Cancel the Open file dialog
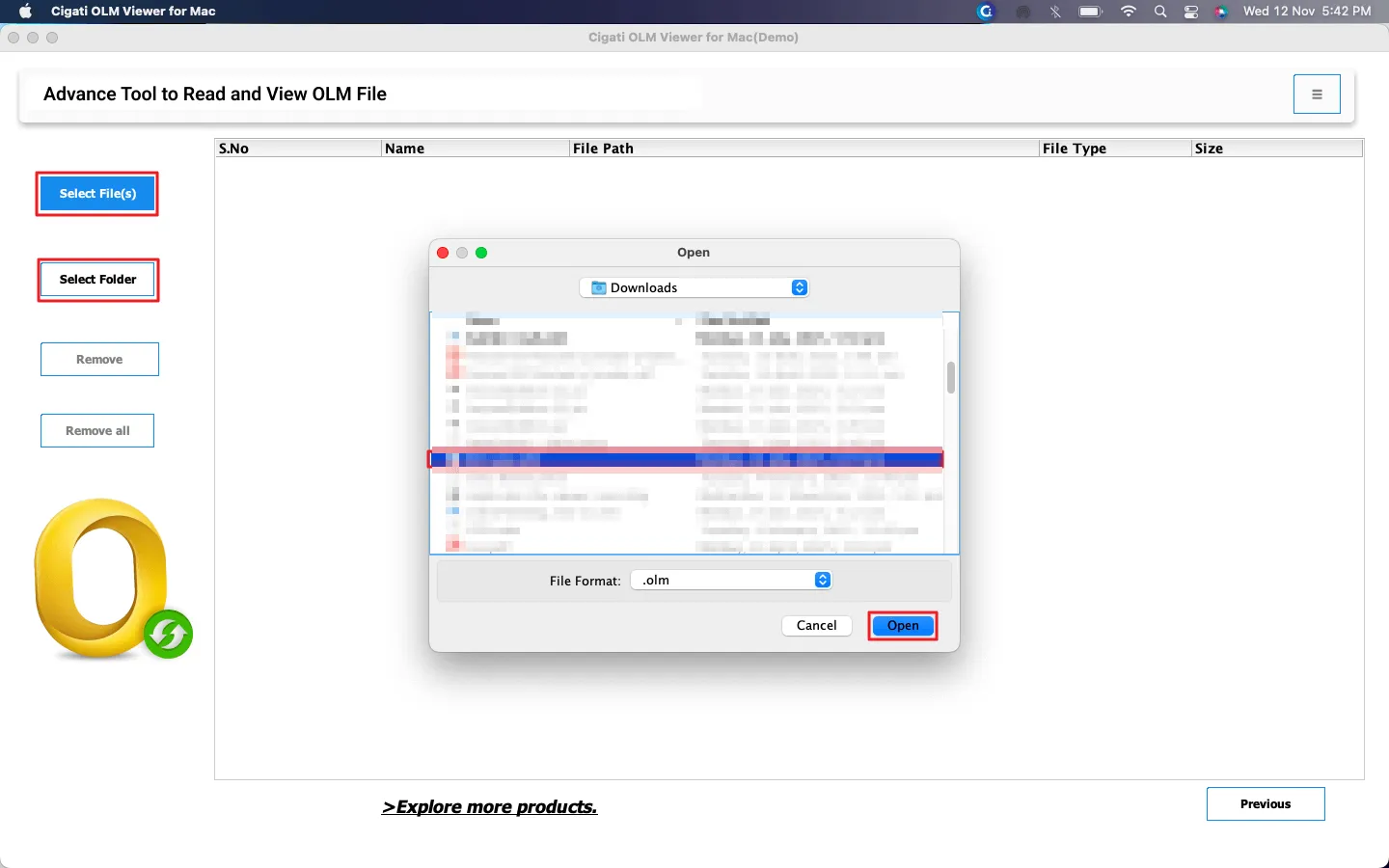The width and height of the screenshot is (1389, 868). (x=816, y=625)
